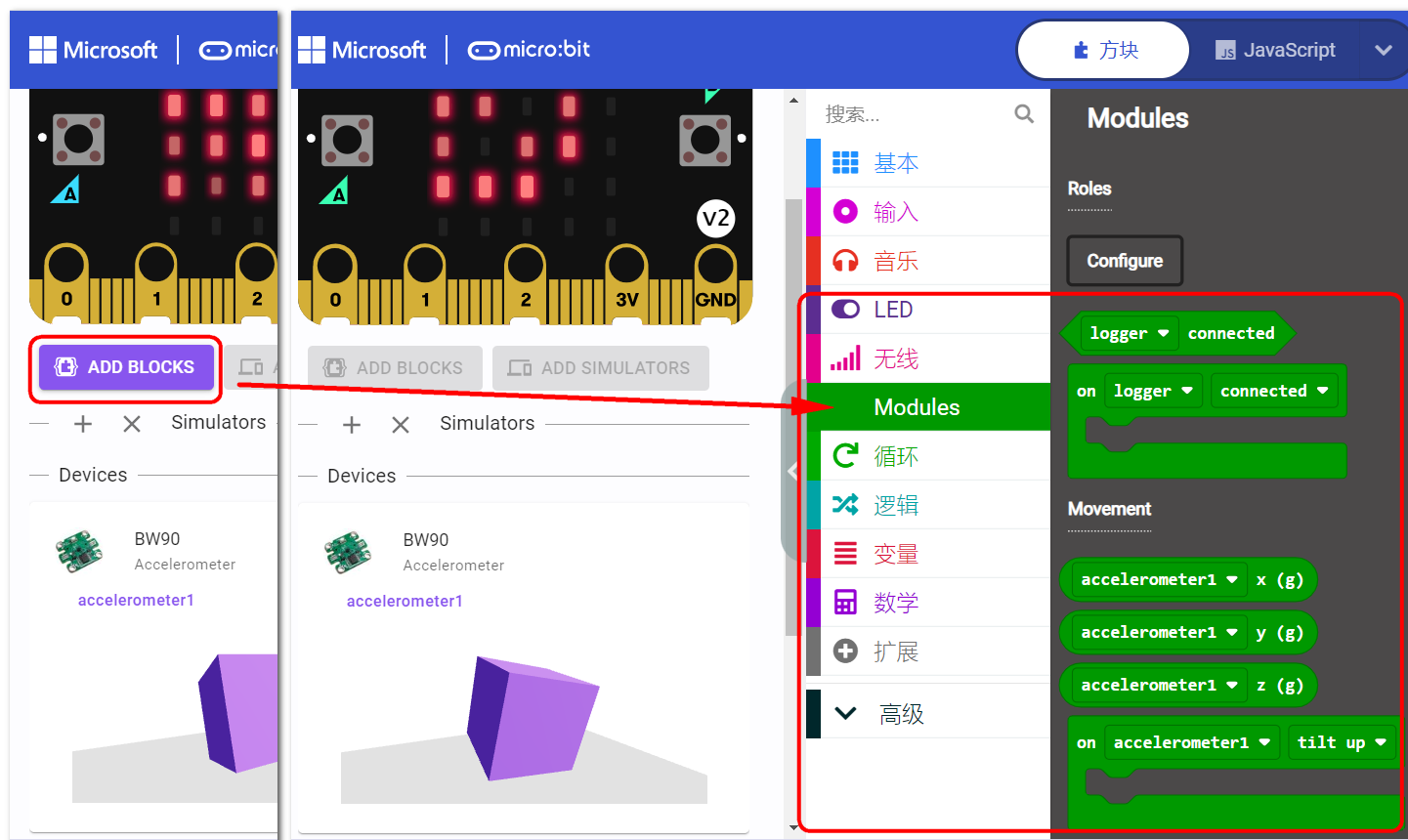Screen dimensions: 1408x840
Task: Open the language dropdown arrow beside JavaScript
Action: point(1383,50)
